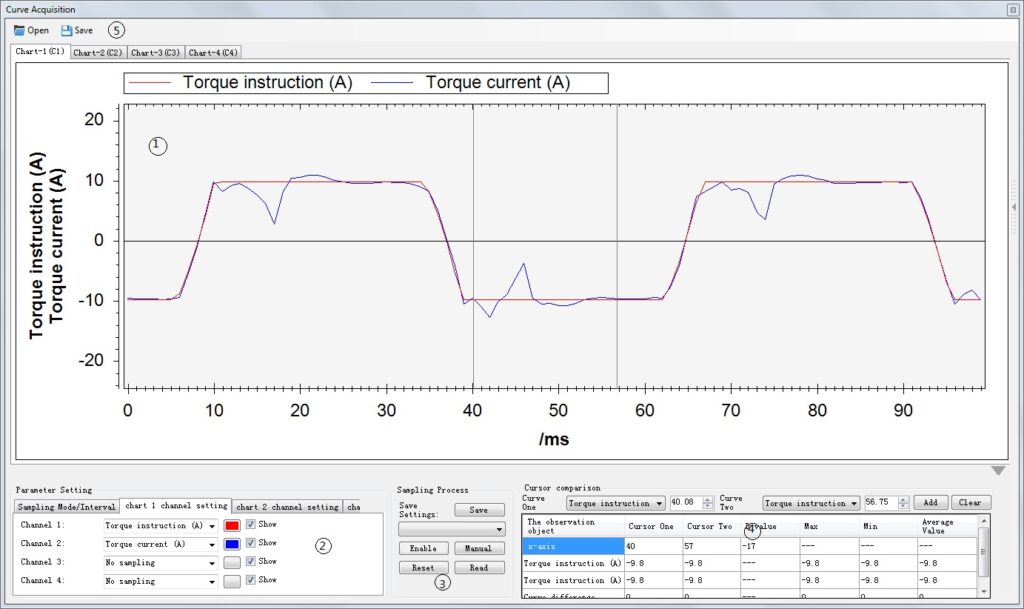This screenshot has width=1024, height=609.
Task: Open Channel 1 signal dropdown
Action: [161, 525]
